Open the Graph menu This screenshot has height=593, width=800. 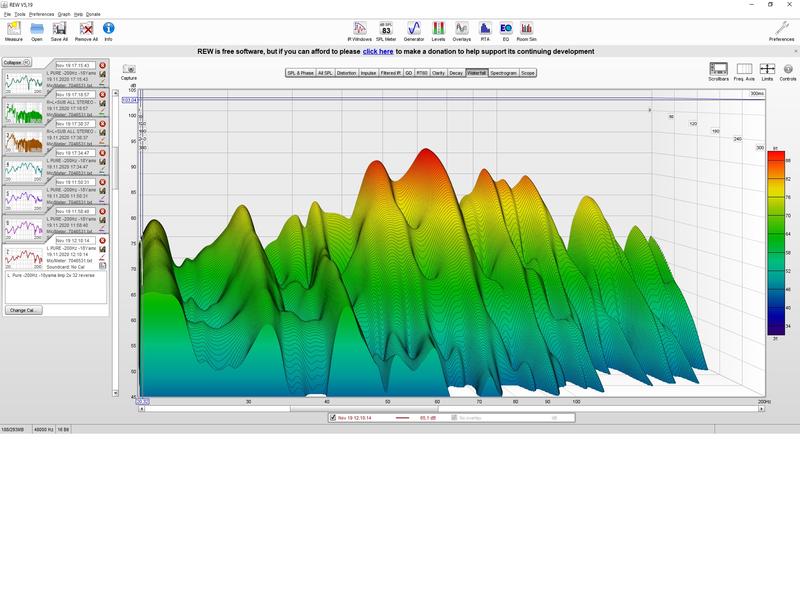coord(64,14)
